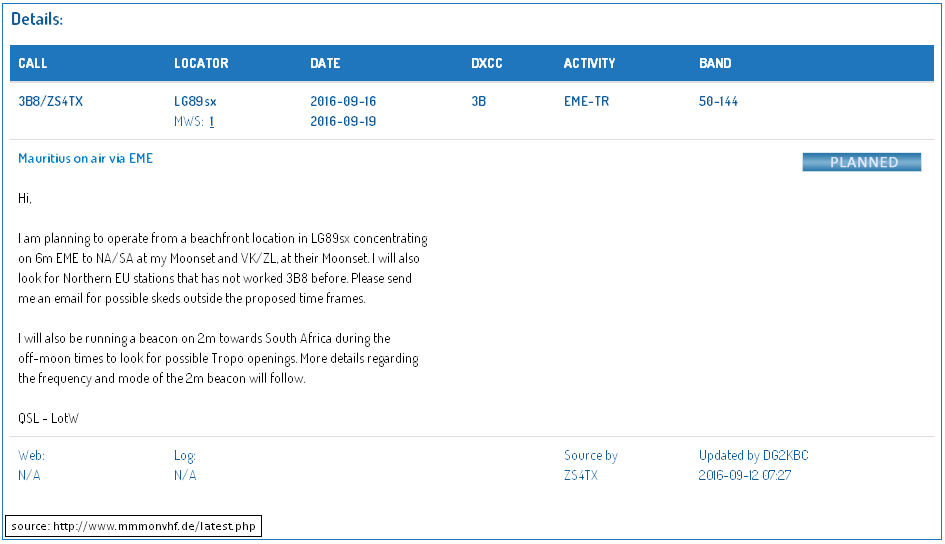The image size is (945, 544).
Task: Click the EME-TR activity link
Action: (x=586, y=101)
